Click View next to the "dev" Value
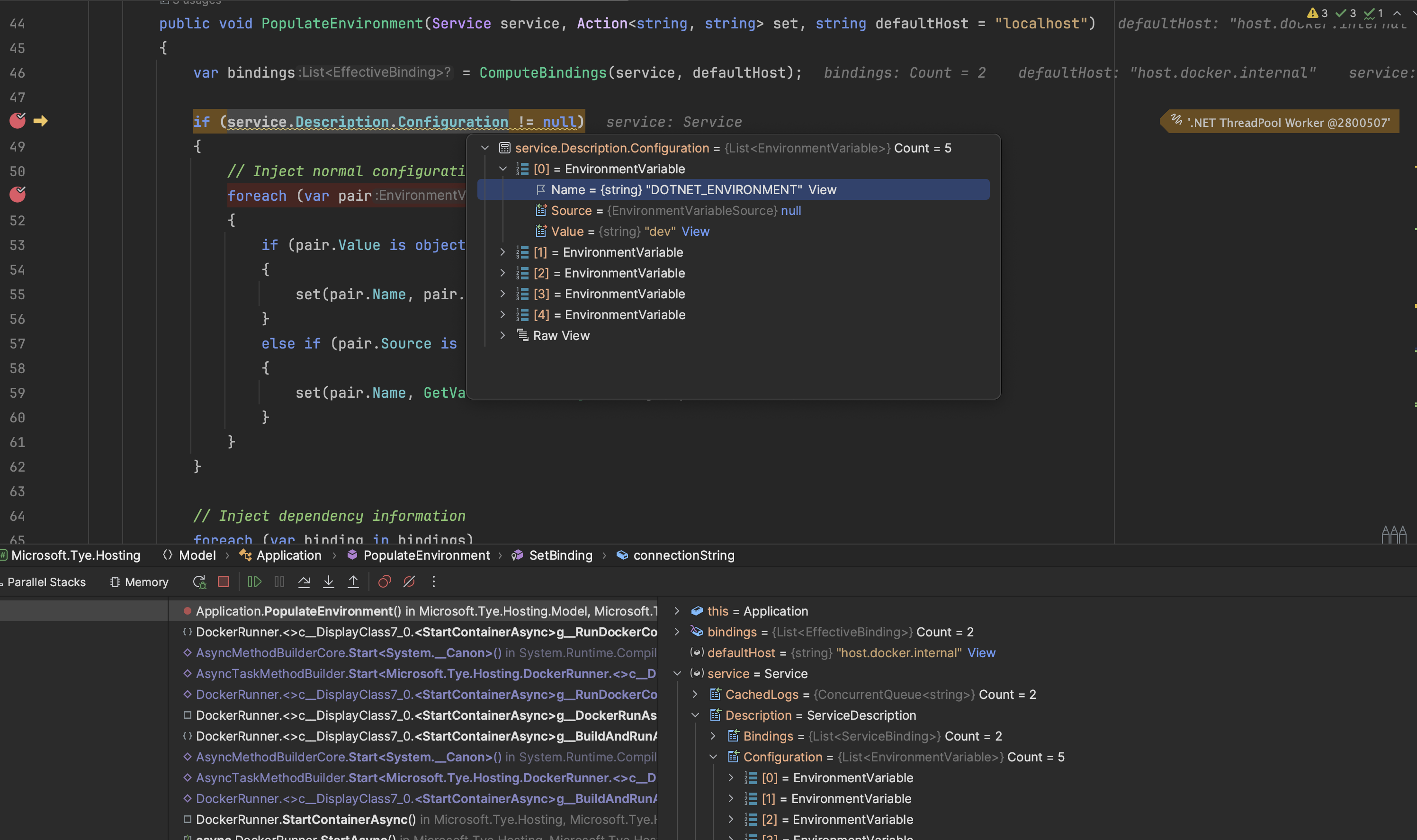1417x840 pixels. coord(695,231)
